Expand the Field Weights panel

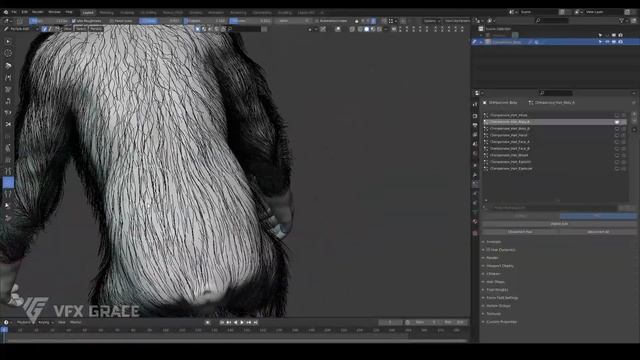[497, 290]
